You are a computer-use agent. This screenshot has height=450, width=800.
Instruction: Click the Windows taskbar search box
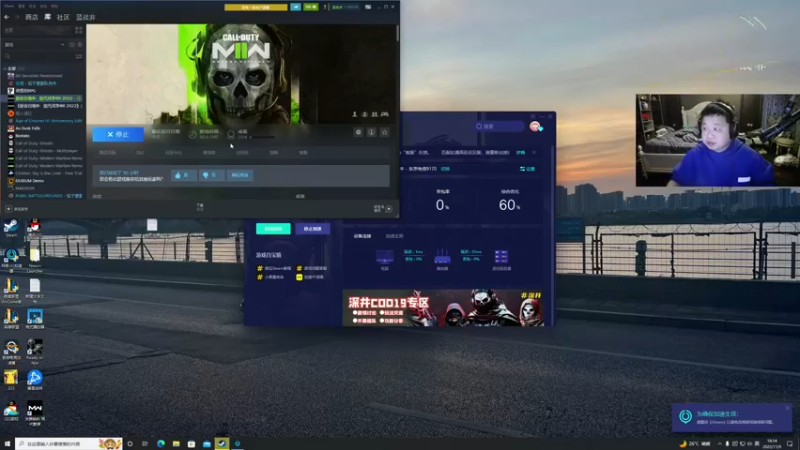pyautogui.click(x=68, y=444)
